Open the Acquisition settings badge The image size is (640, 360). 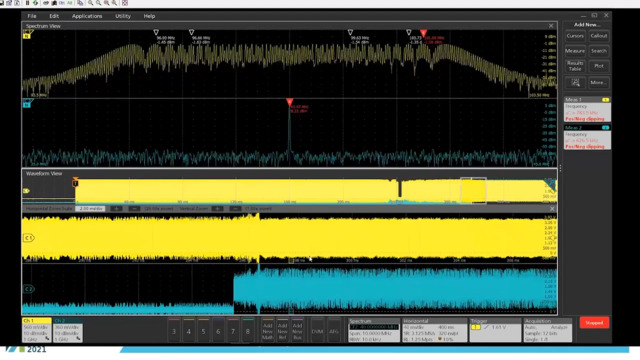click(x=547, y=330)
